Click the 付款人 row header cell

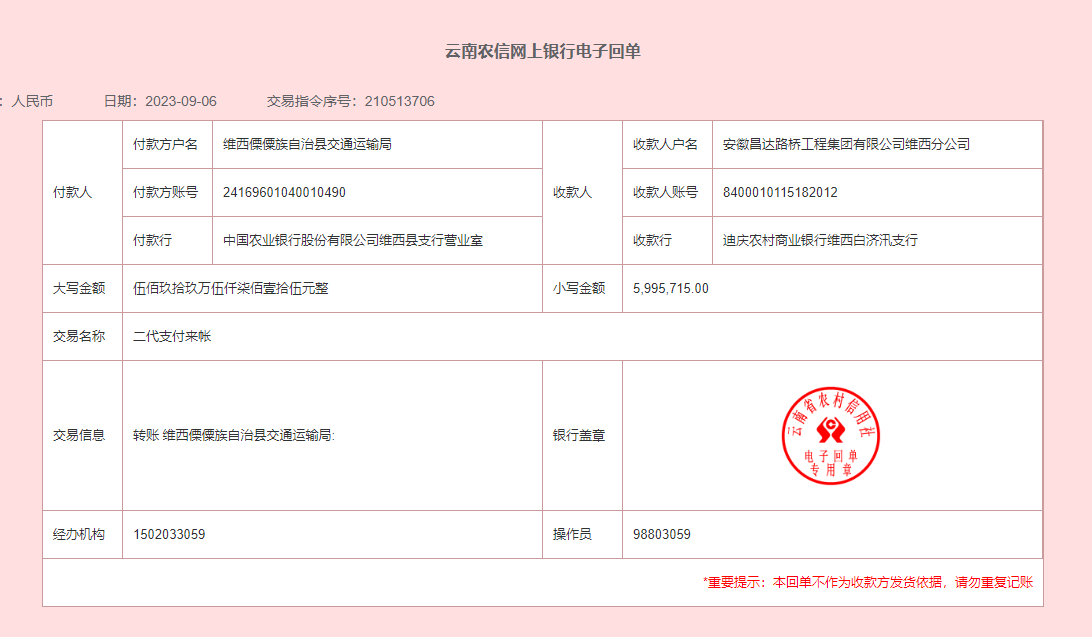[x=72, y=192]
